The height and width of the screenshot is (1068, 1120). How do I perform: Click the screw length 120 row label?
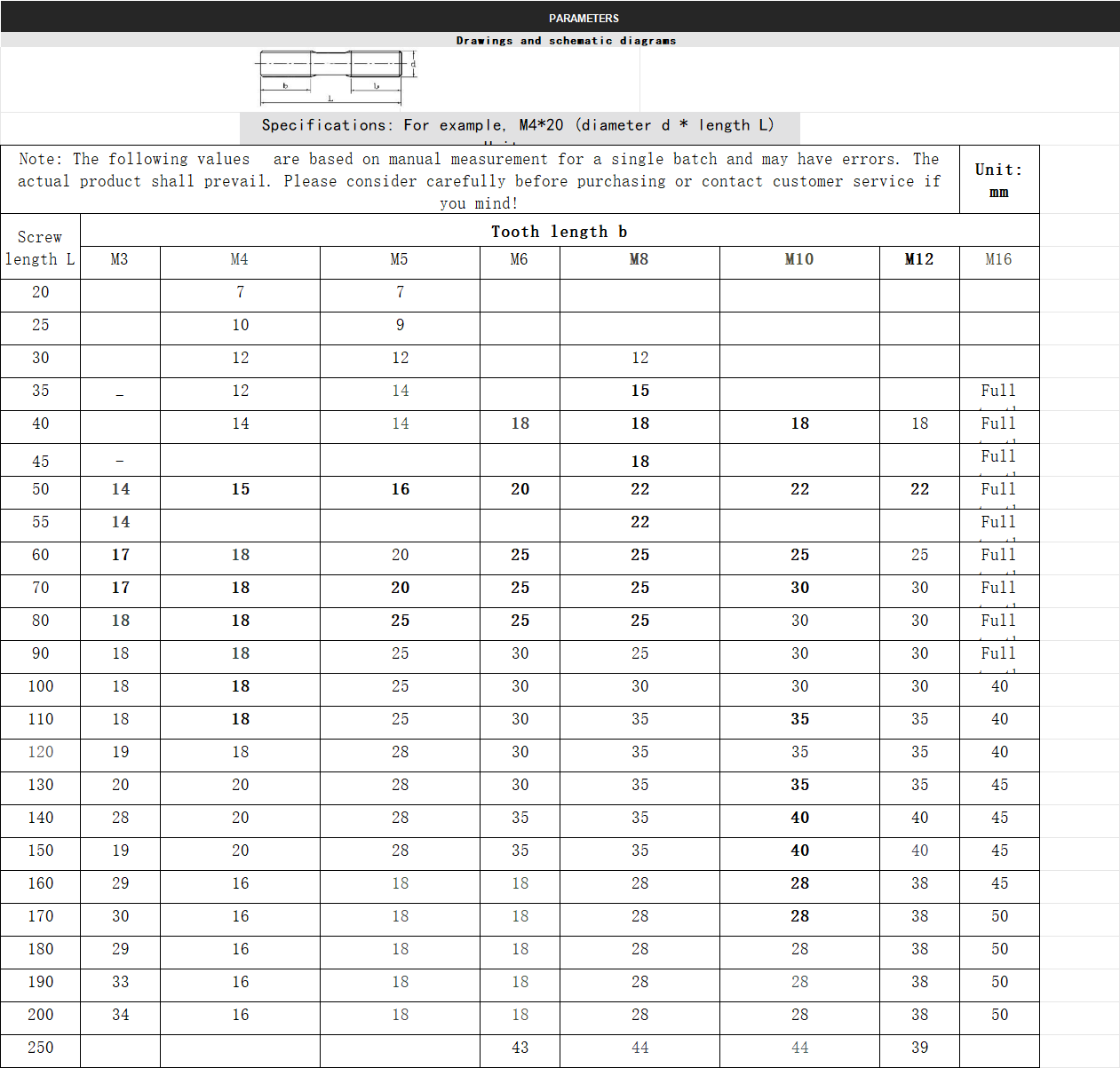pos(40,752)
